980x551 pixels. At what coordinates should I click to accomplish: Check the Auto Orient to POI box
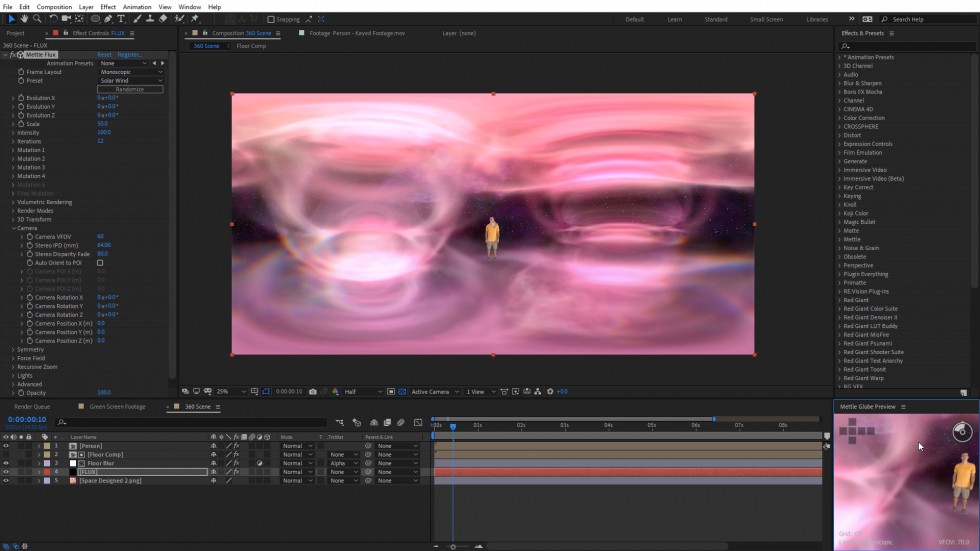click(100, 263)
